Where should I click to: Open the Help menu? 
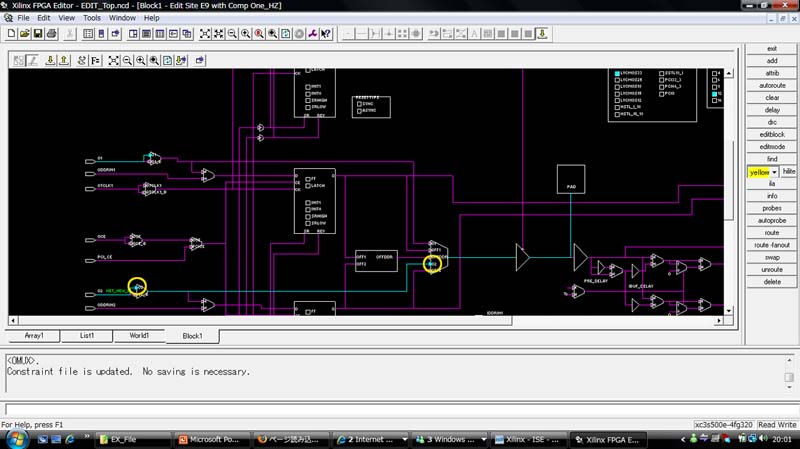point(152,18)
